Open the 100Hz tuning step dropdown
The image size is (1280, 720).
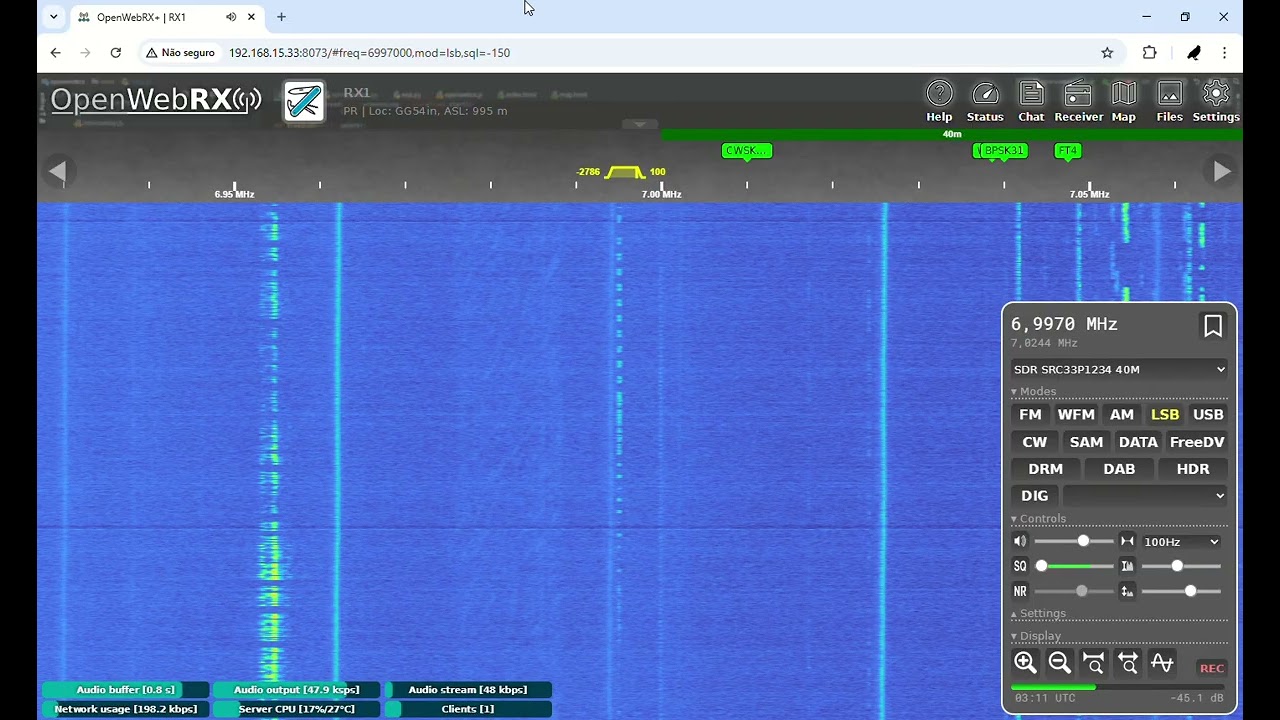click(1182, 542)
